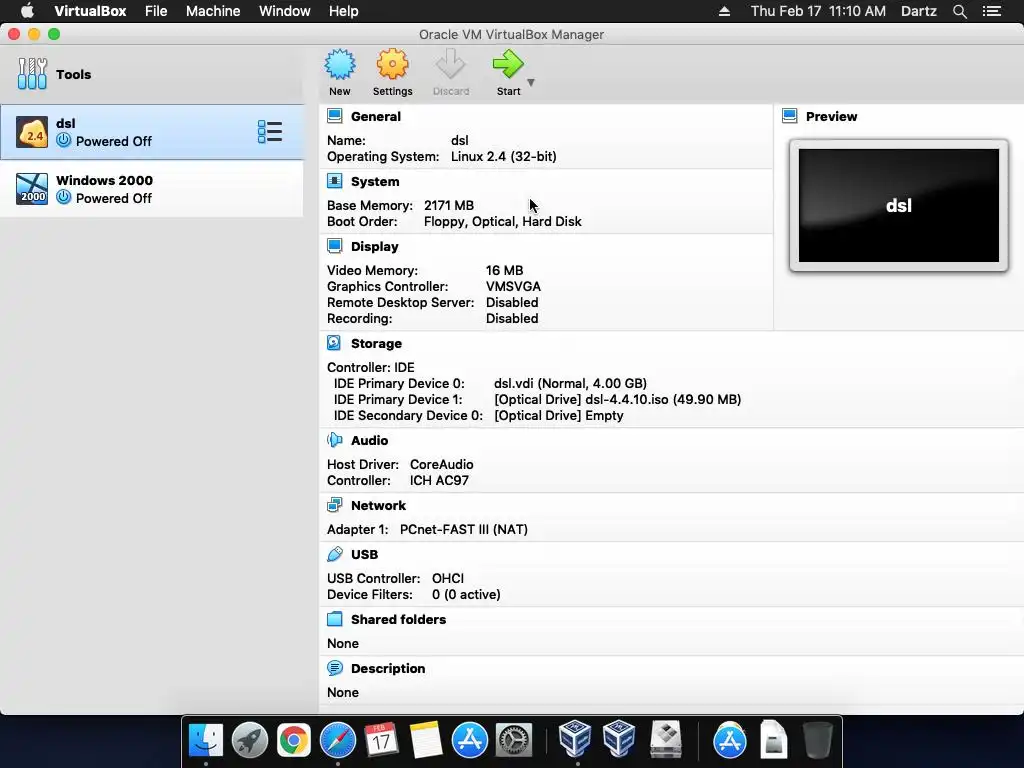Click the USB section icon

(x=334, y=554)
